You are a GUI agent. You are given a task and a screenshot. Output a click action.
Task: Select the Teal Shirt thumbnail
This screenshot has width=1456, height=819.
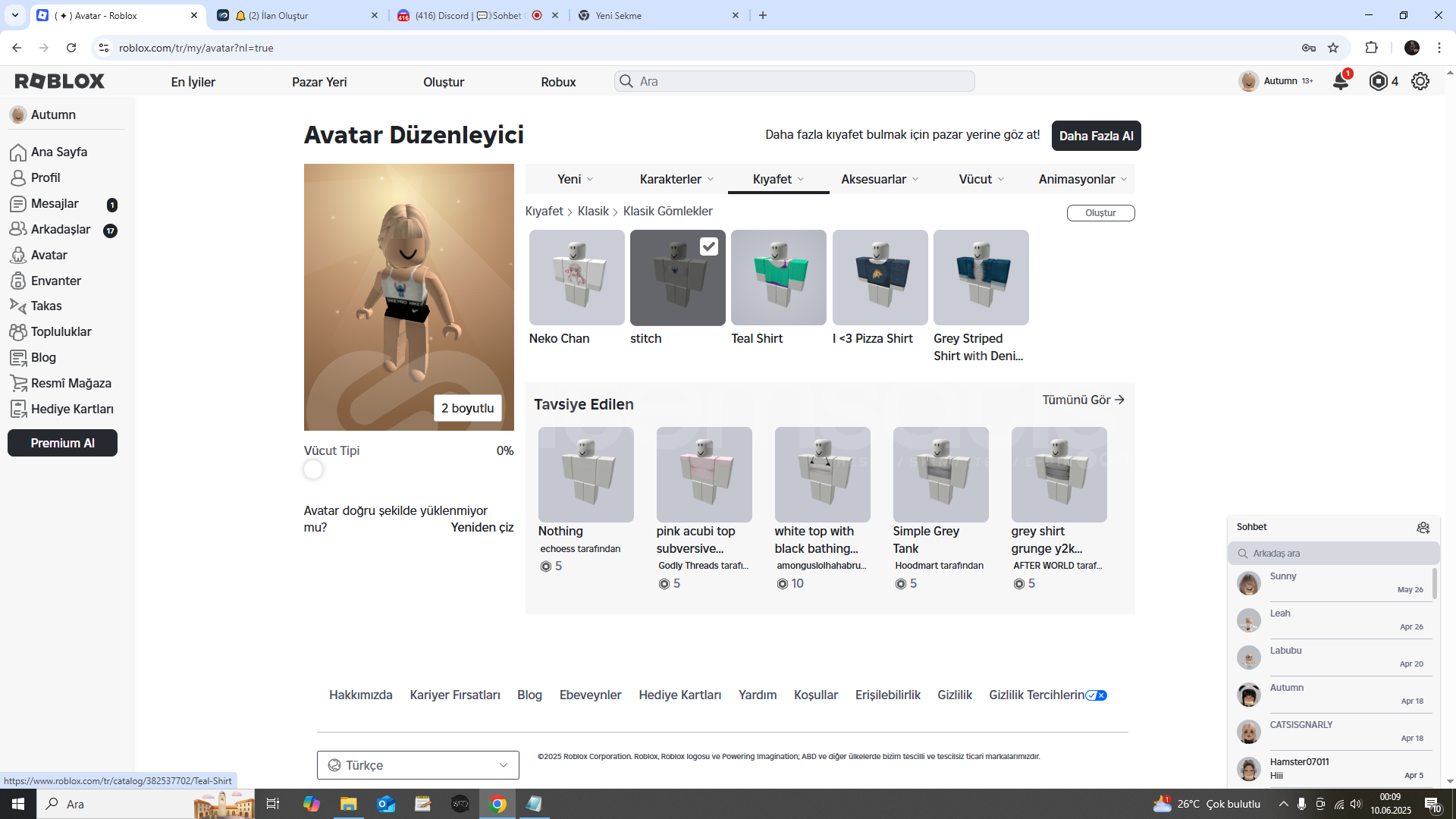(778, 278)
